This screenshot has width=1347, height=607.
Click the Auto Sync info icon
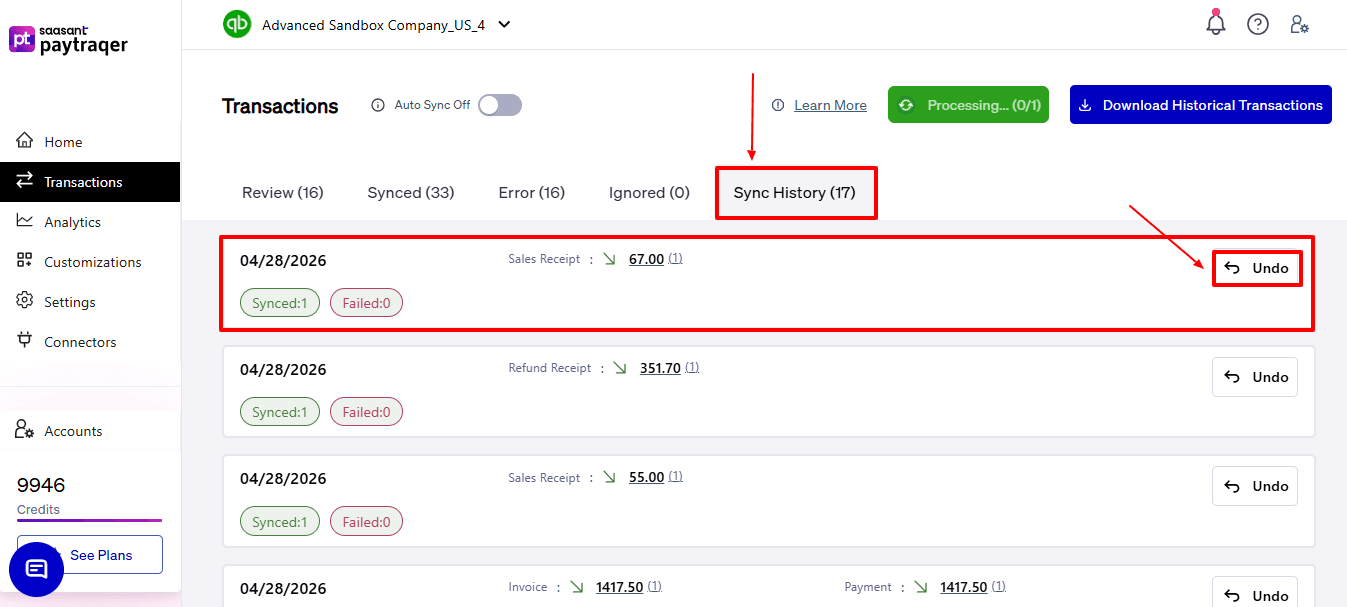pyautogui.click(x=378, y=105)
